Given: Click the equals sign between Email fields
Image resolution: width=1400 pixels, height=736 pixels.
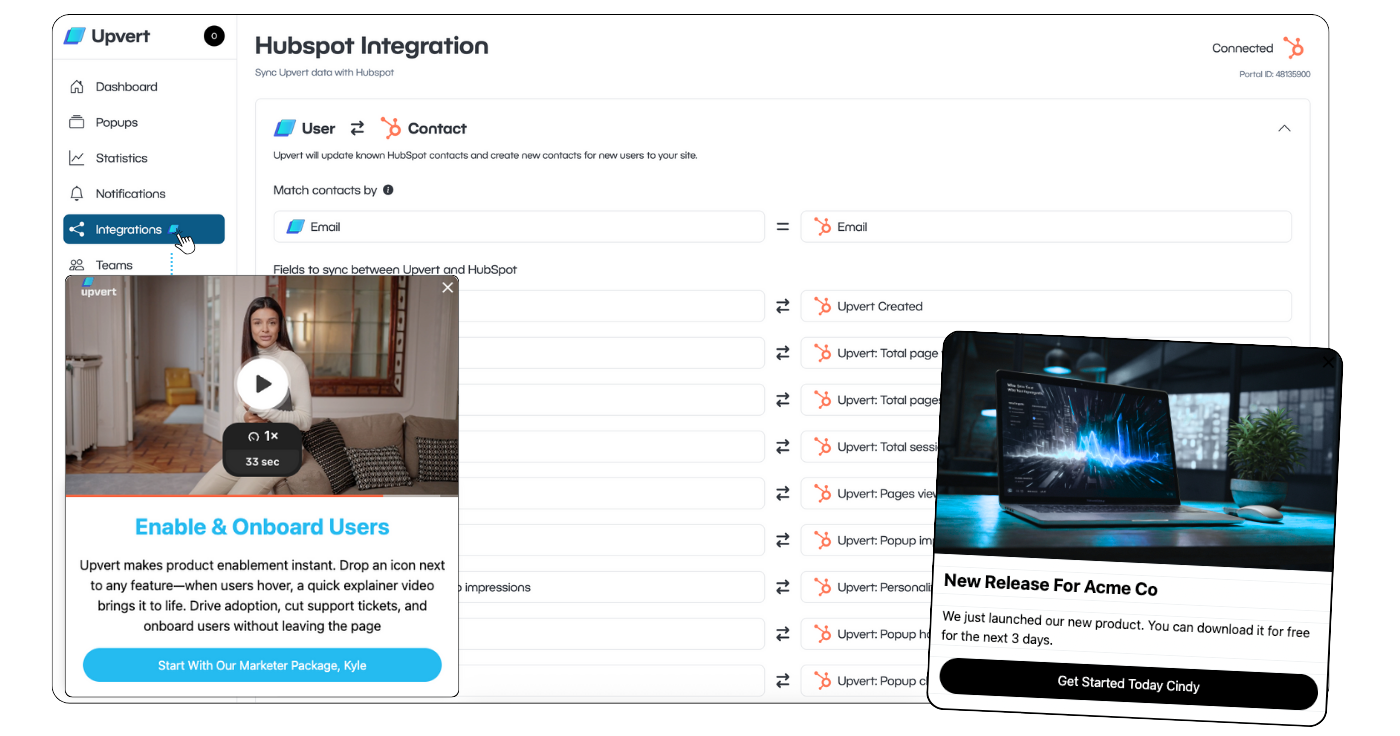Looking at the screenshot, I should click(x=783, y=227).
